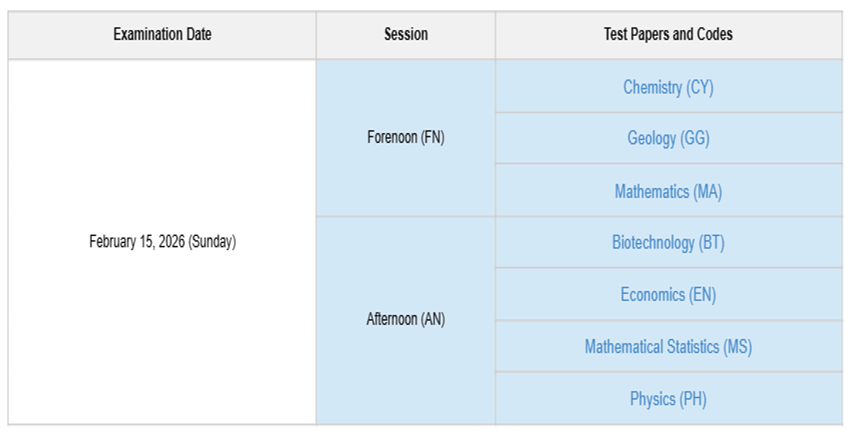Click the Geology (GG) link
The height and width of the screenshot is (440, 850).
[668, 139]
